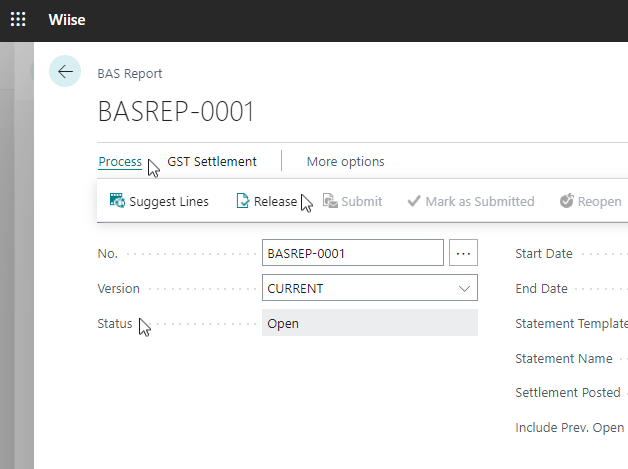Show More options

(345, 161)
